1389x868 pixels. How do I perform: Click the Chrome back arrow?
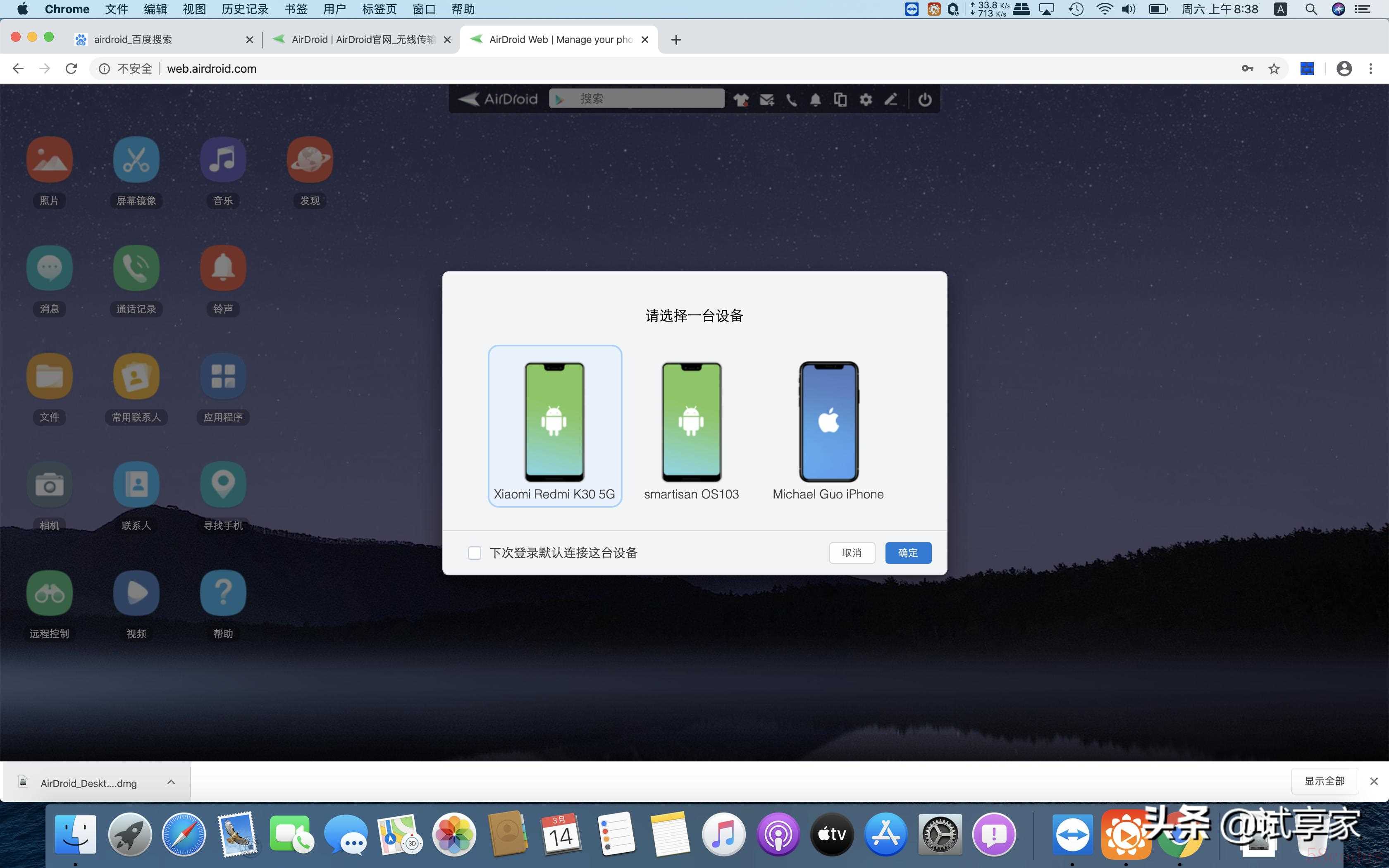(x=18, y=69)
